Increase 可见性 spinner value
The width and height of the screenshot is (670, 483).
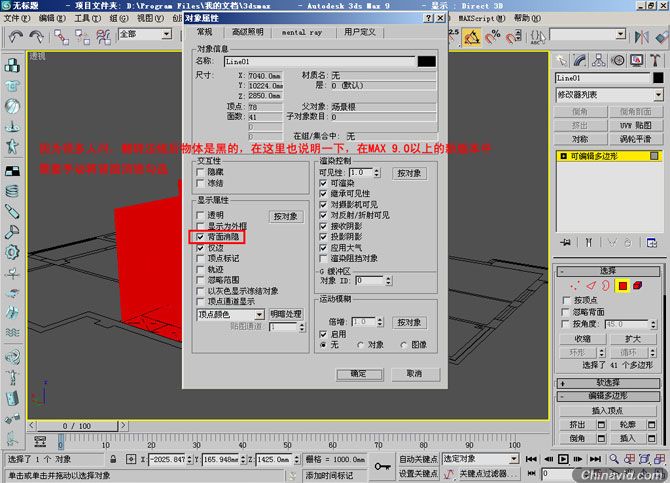tap(376, 170)
